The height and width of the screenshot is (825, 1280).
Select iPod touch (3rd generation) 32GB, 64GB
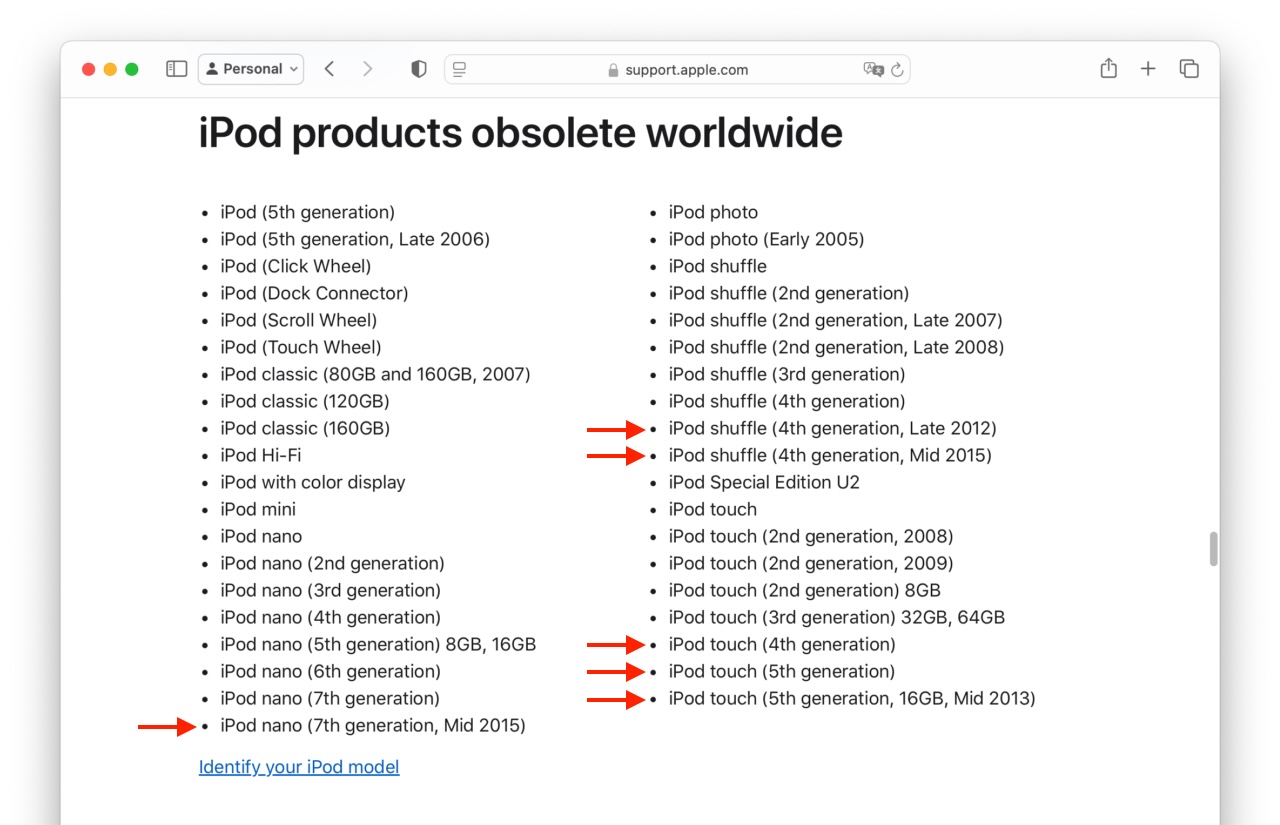pyautogui.click(x=837, y=617)
